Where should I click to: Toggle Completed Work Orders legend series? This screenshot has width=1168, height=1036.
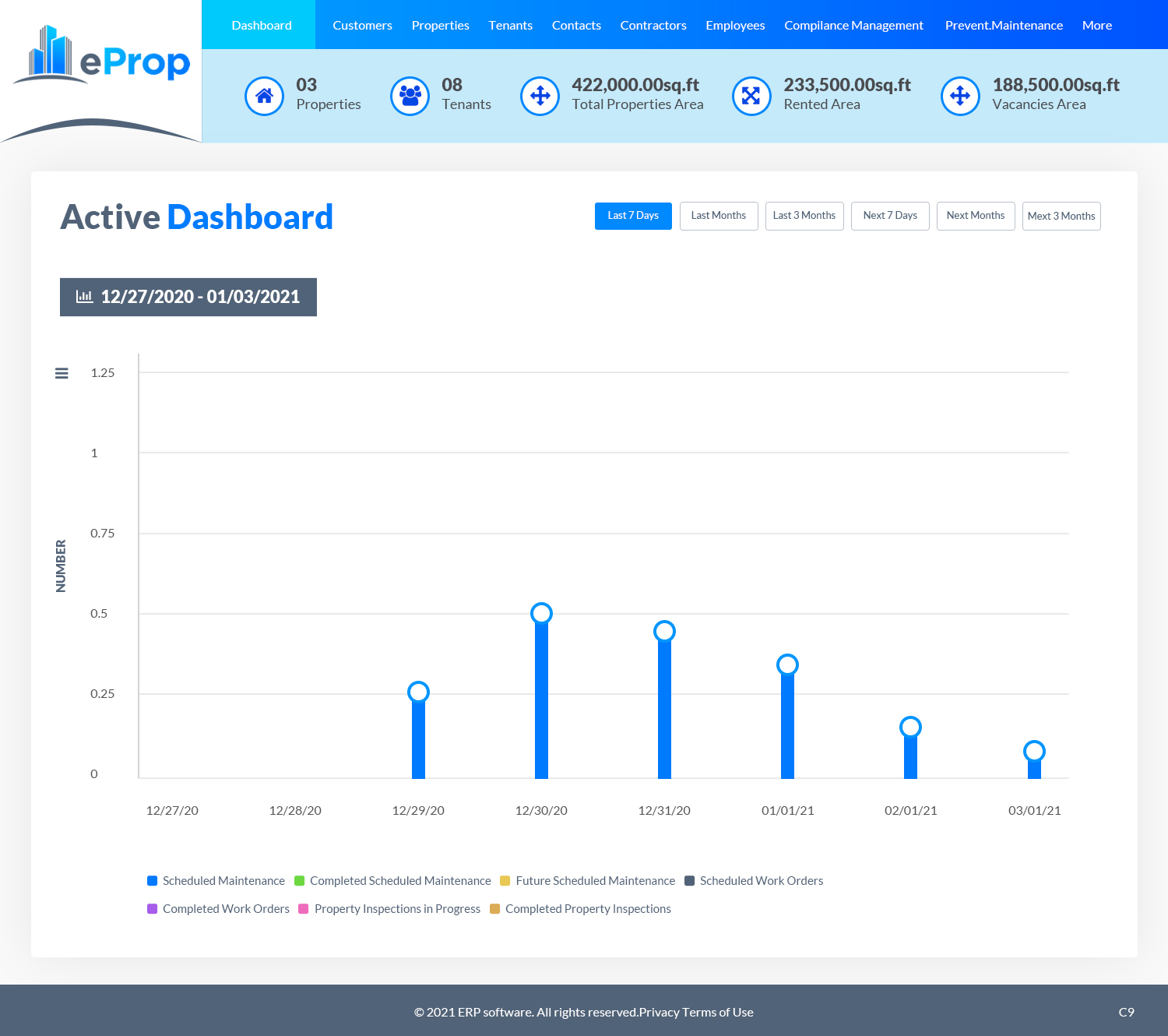[219, 909]
